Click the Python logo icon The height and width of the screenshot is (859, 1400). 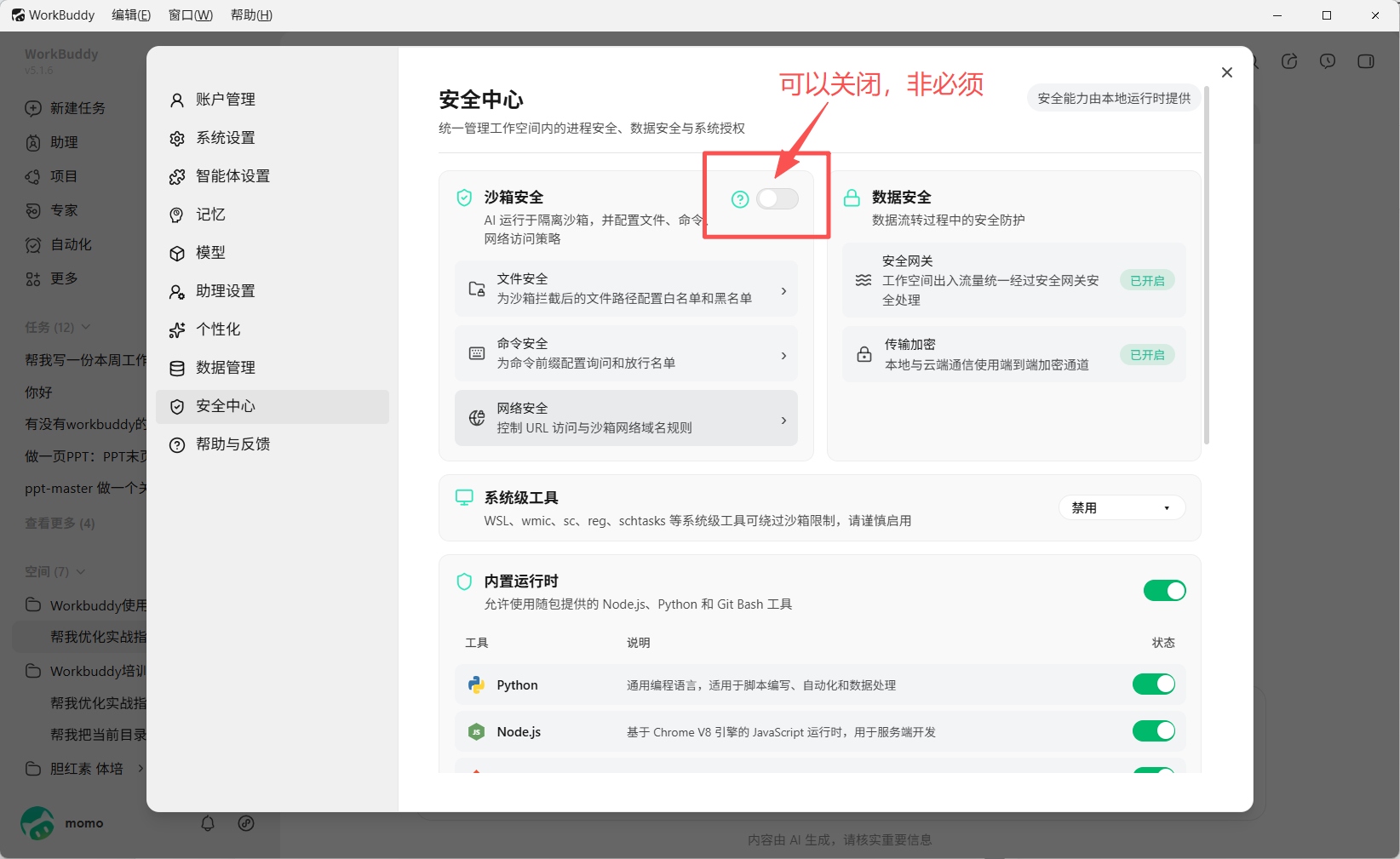[x=477, y=684]
